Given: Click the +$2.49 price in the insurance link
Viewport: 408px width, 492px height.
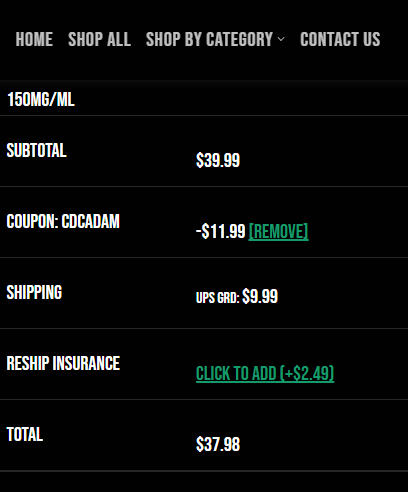Looking at the screenshot, I should (x=307, y=373).
